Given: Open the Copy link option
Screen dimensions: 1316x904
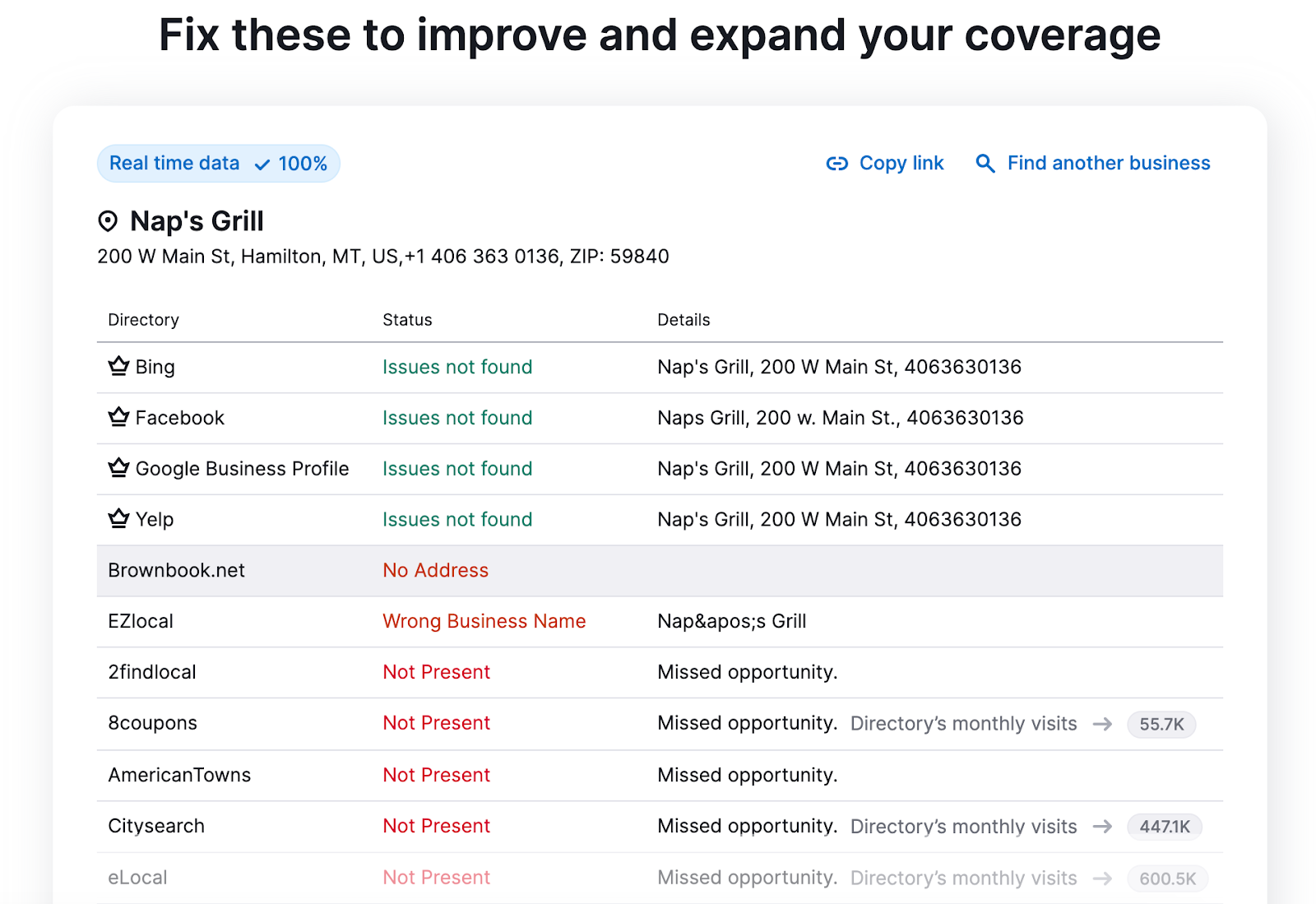Looking at the screenshot, I should click(901, 163).
